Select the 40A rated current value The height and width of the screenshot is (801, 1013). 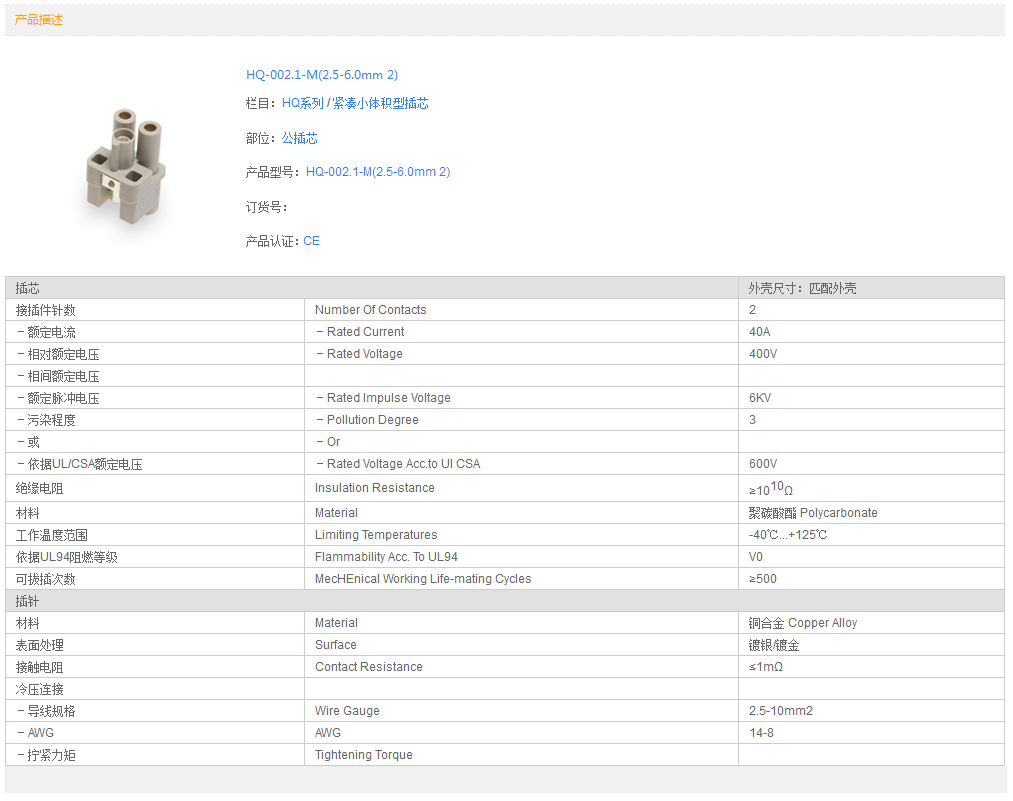[760, 332]
